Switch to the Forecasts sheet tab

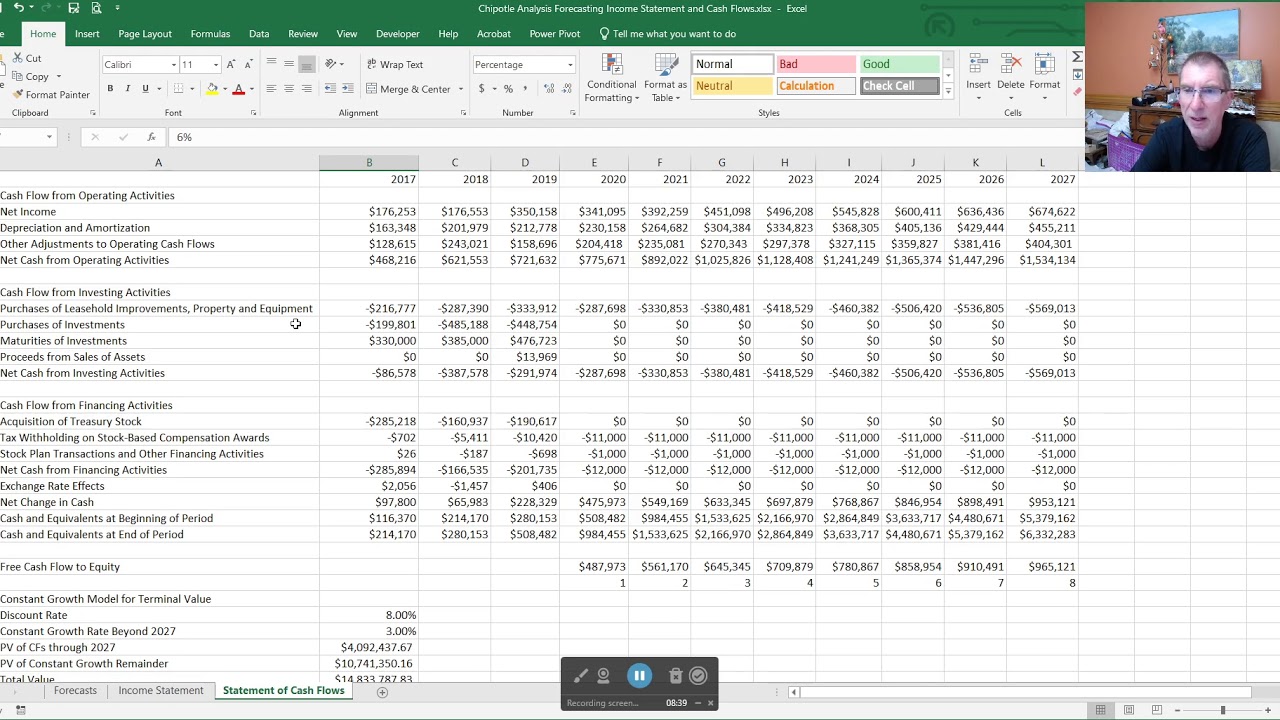(x=75, y=691)
